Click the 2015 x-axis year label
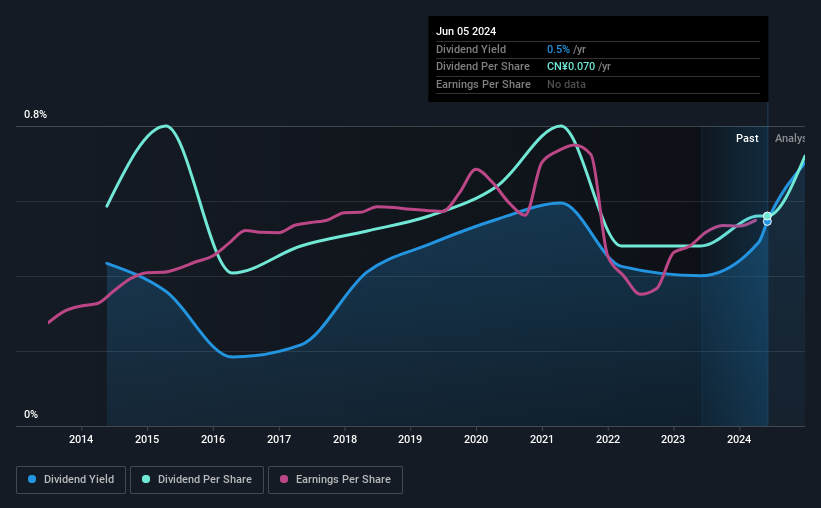Screen dimensions: 821x508 147,439
